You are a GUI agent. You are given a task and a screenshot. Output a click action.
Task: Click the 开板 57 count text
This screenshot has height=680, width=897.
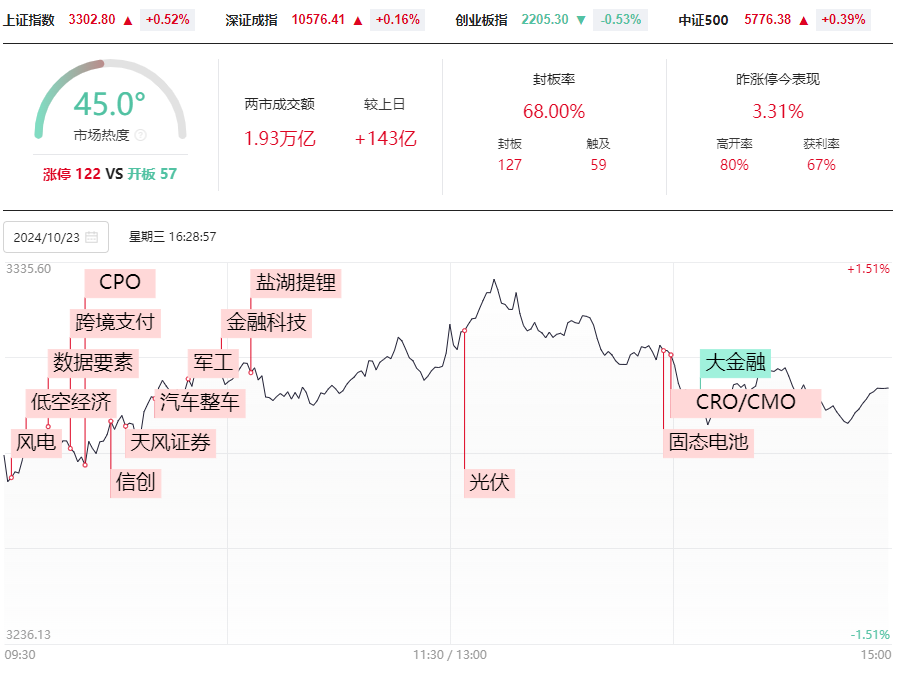[x=152, y=174]
